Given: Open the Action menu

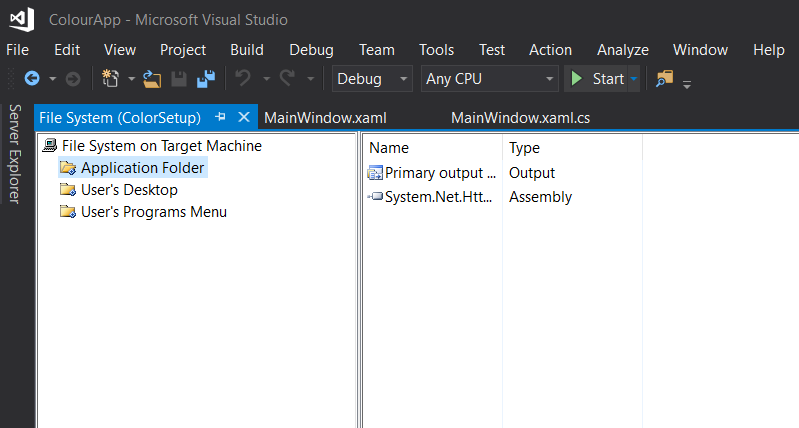Looking at the screenshot, I should tap(550, 50).
